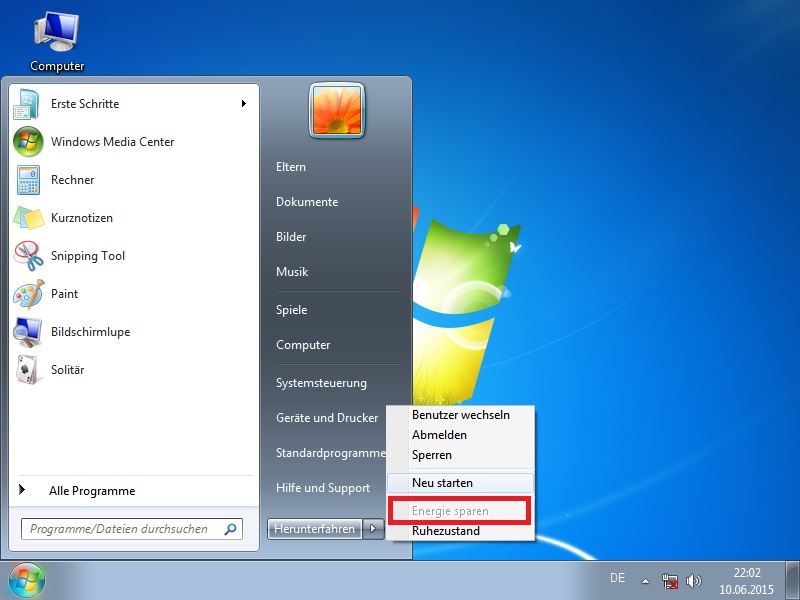This screenshot has width=800, height=600.
Task: Open Paint via palette icon
Action: 29,294
